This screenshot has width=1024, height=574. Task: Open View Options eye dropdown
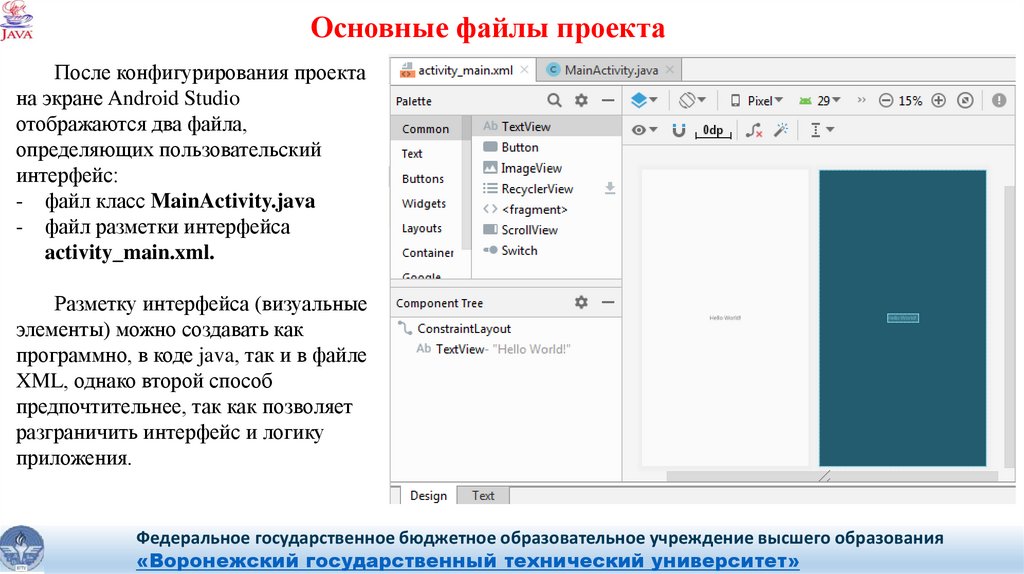(x=645, y=130)
